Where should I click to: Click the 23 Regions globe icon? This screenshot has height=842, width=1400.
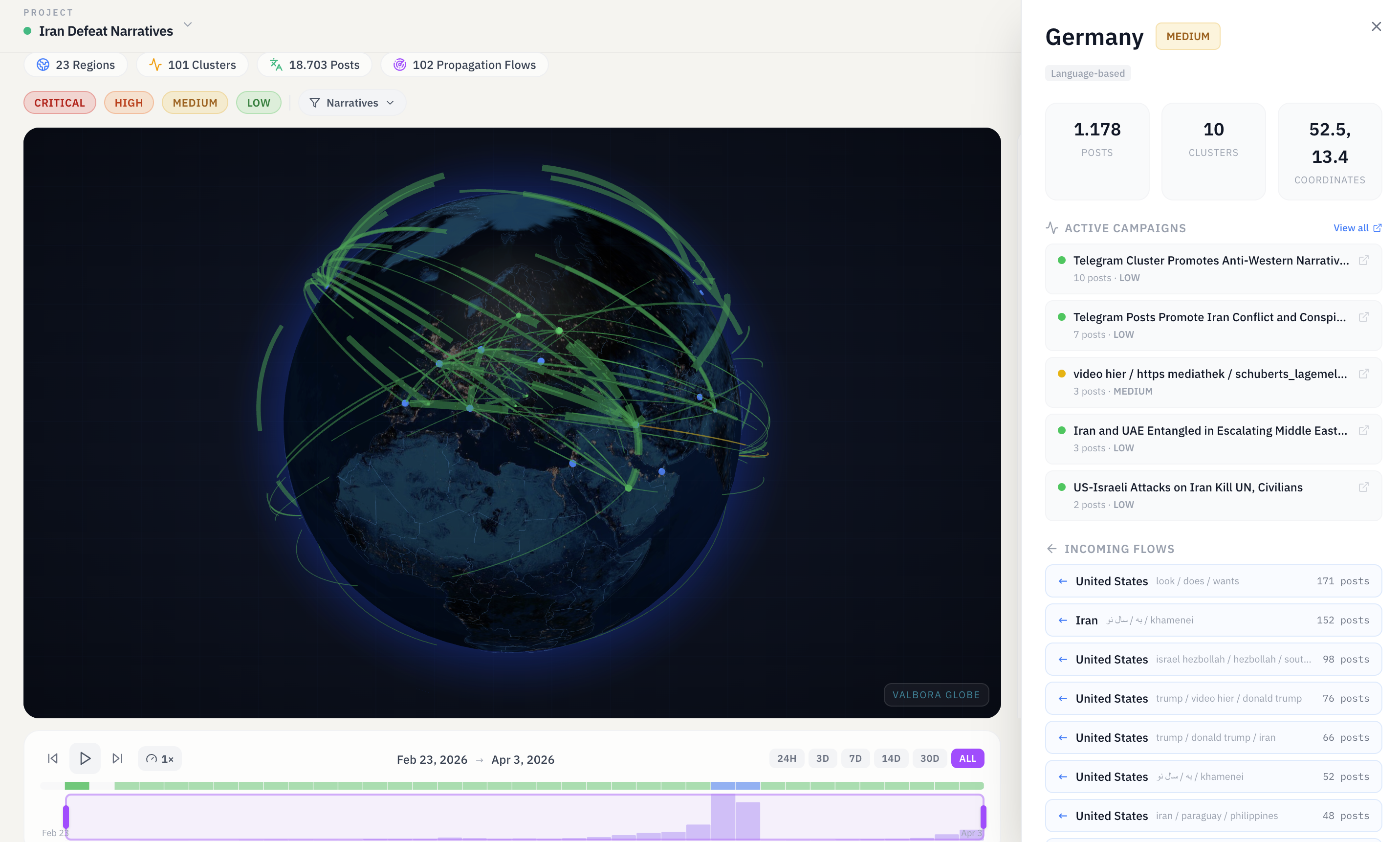click(43, 65)
